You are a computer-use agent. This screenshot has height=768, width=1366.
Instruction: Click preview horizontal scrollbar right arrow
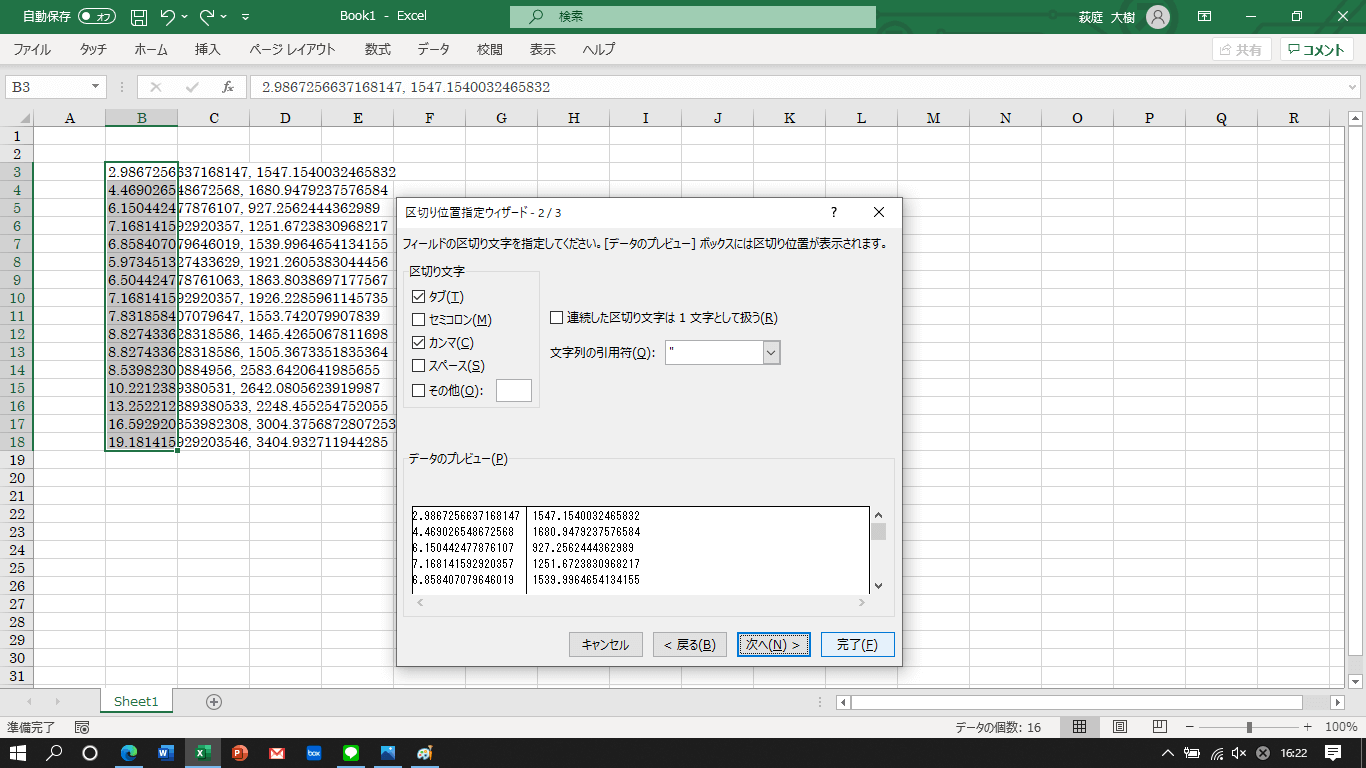[861, 602]
